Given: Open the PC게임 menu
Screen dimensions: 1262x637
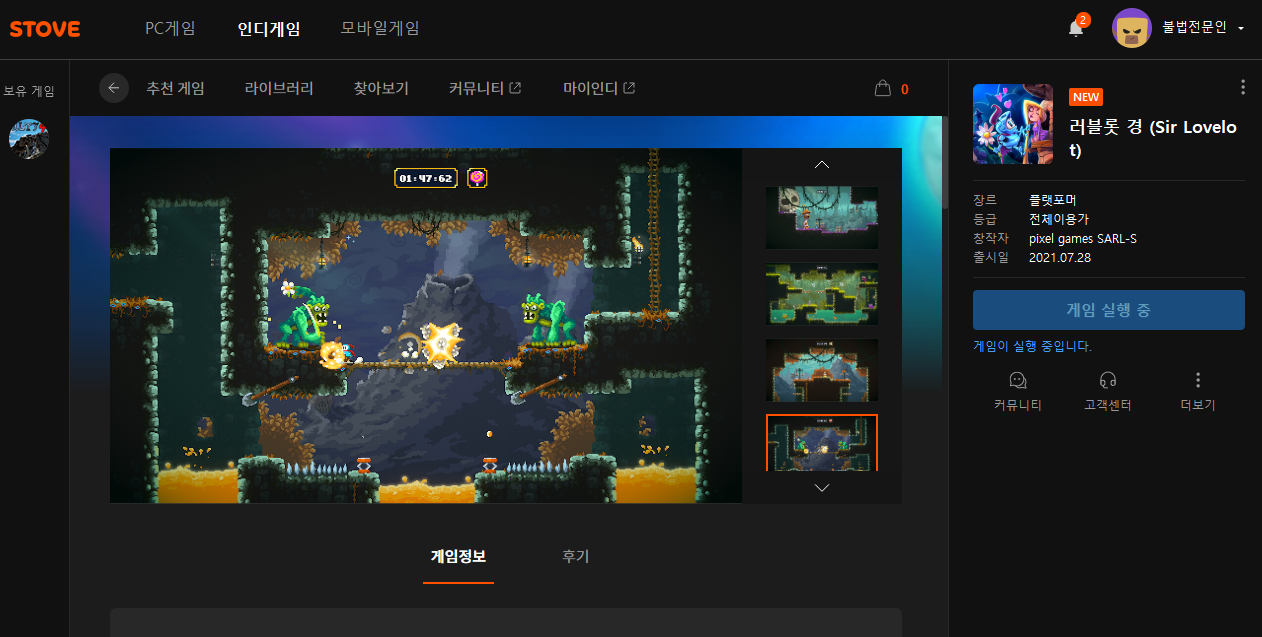Looking at the screenshot, I should (x=170, y=28).
